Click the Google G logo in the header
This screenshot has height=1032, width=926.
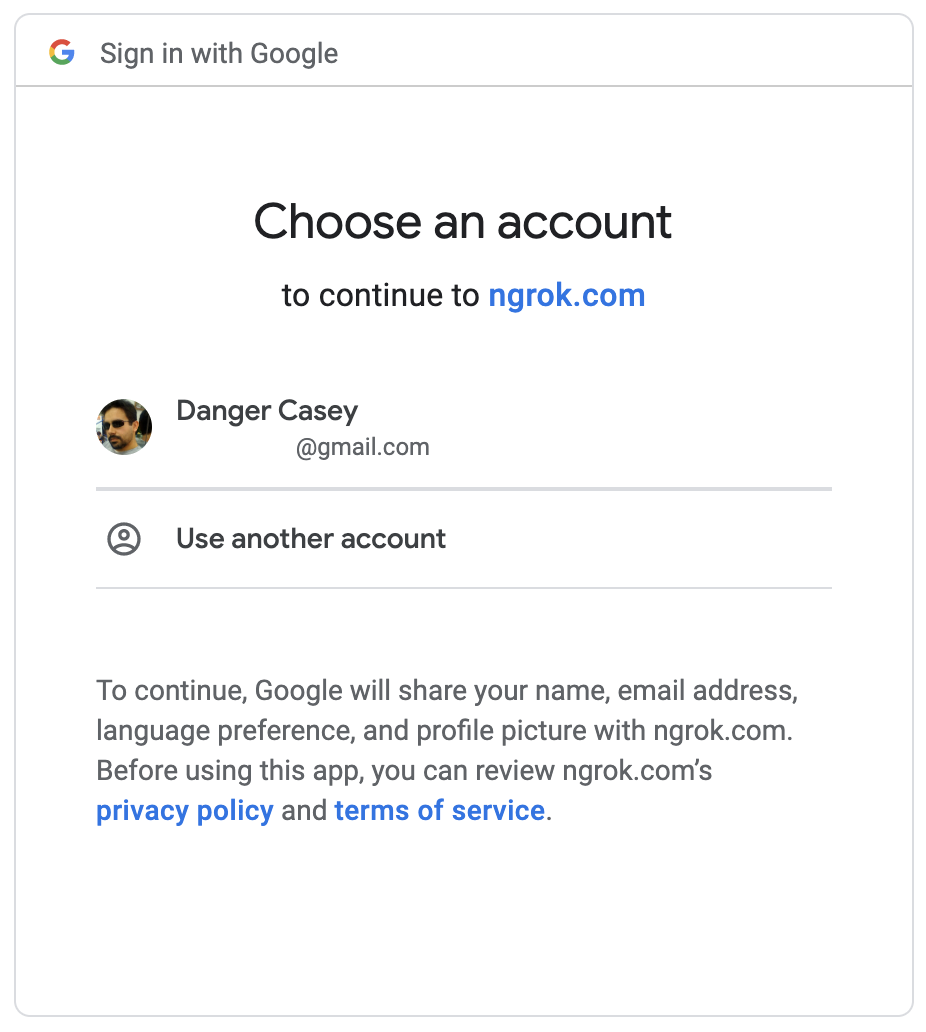[63, 52]
